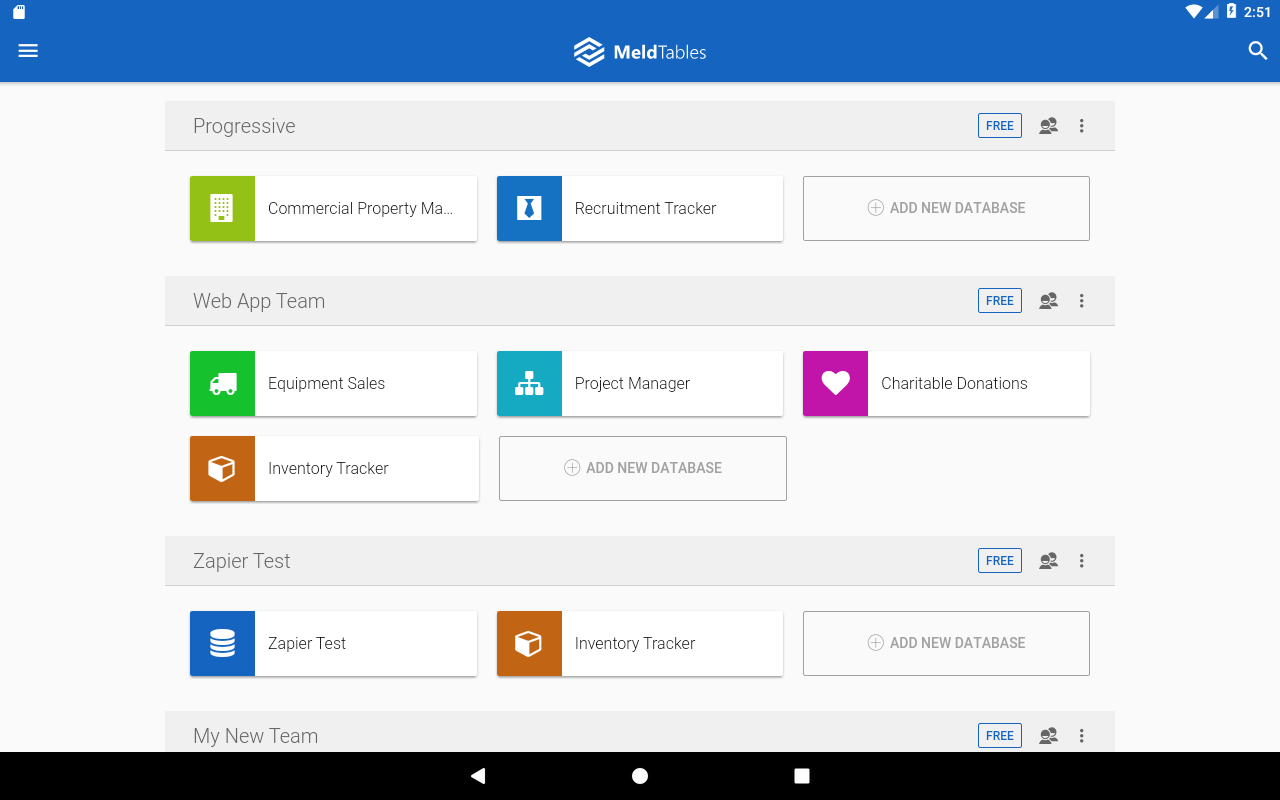
Task: Click Project Manager hierarchy icon
Action: [529, 383]
